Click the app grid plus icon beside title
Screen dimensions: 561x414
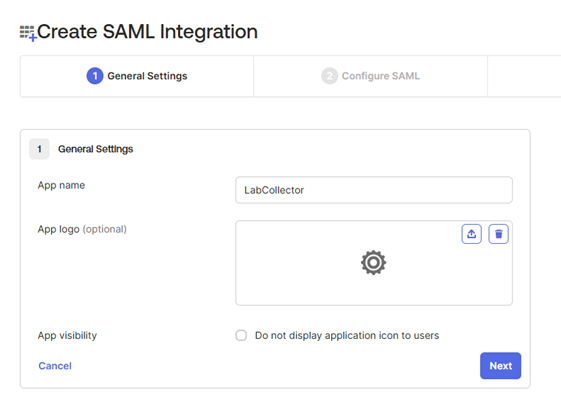click(x=28, y=33)
